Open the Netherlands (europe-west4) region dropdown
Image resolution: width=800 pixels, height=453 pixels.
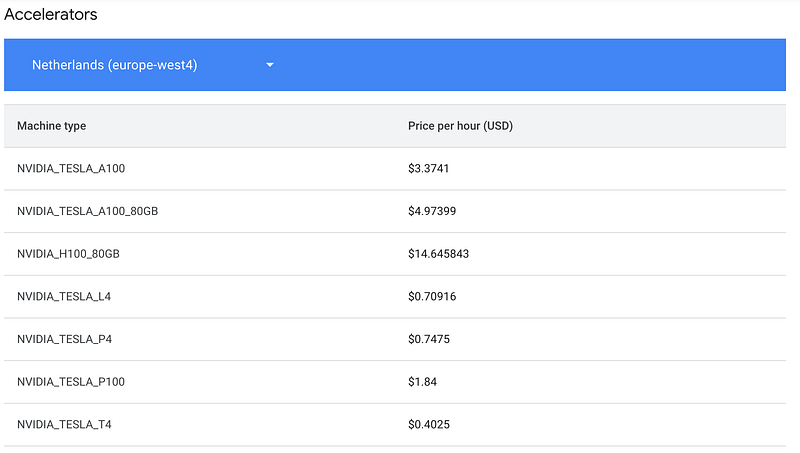(153, 65)
